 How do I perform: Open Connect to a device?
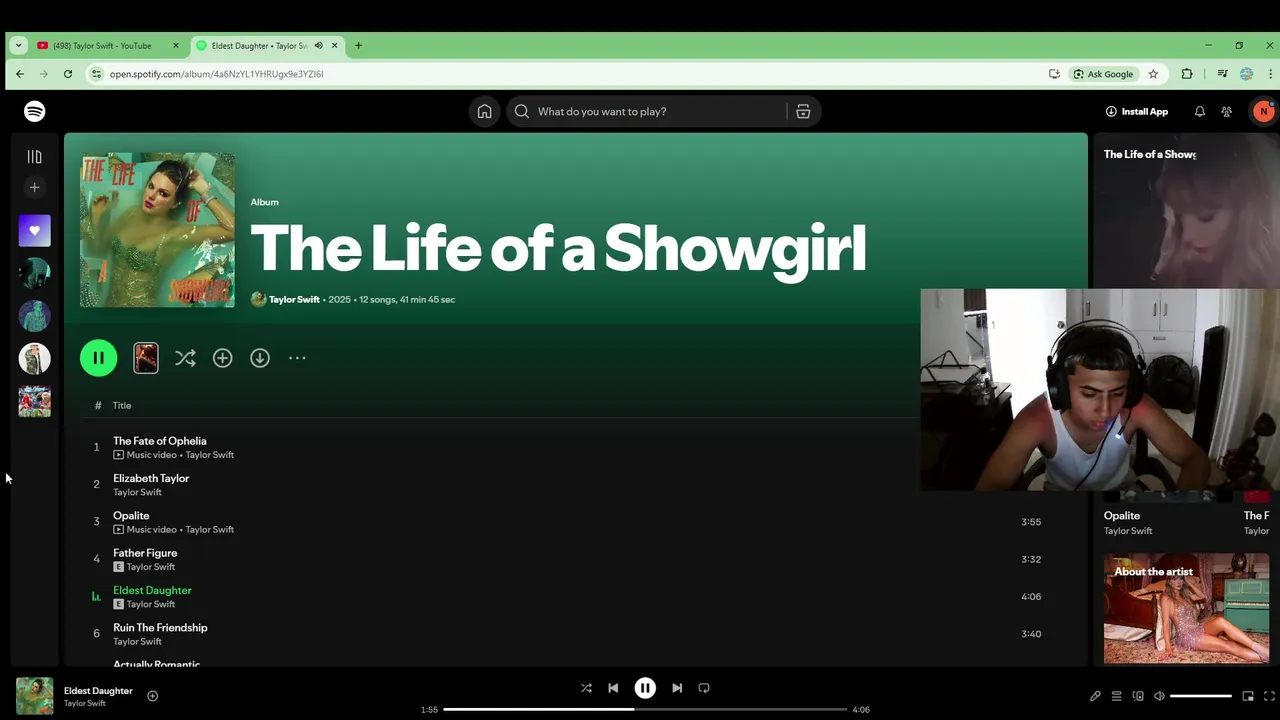1138,696
